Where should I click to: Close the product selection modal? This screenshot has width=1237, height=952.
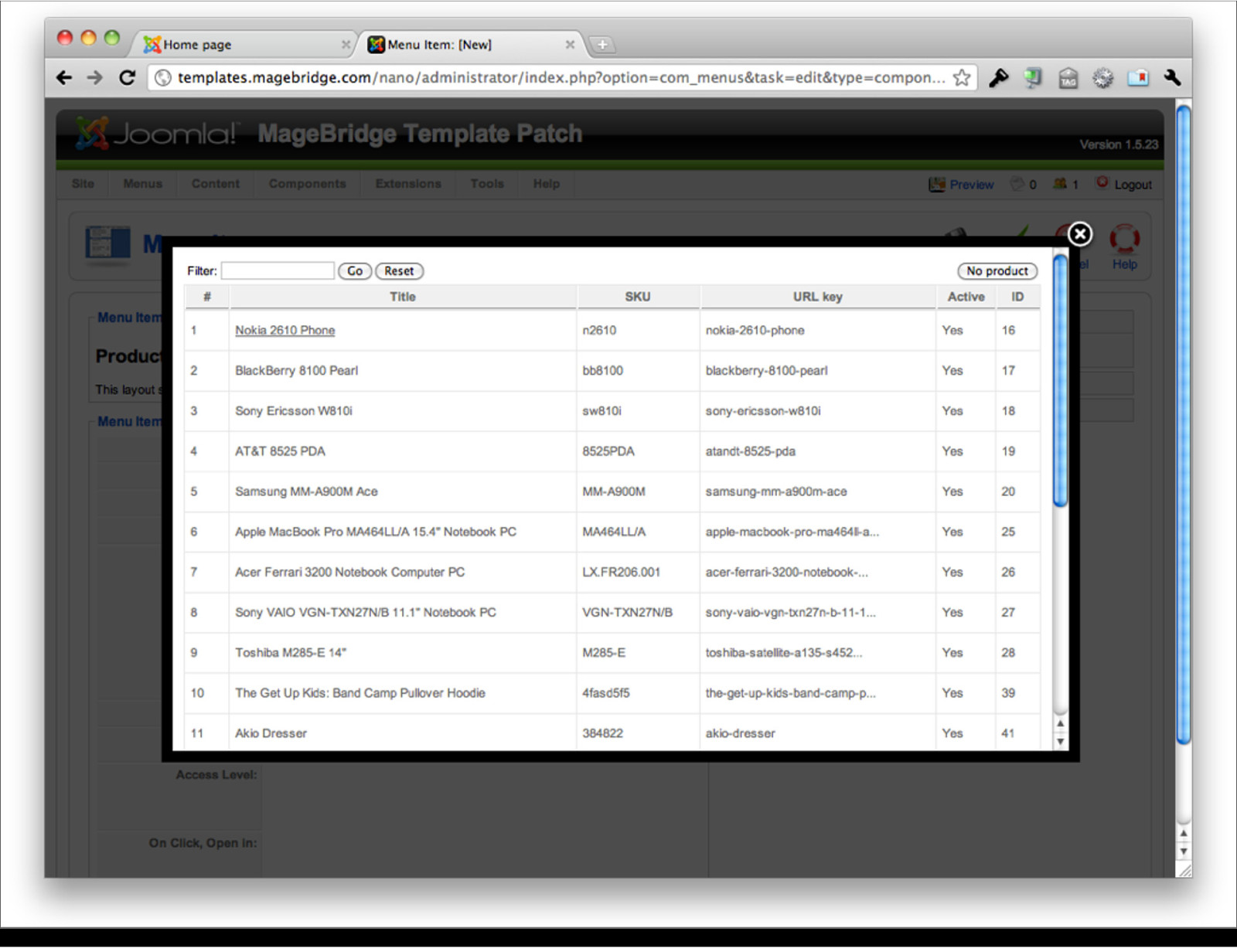point(1079,234)
